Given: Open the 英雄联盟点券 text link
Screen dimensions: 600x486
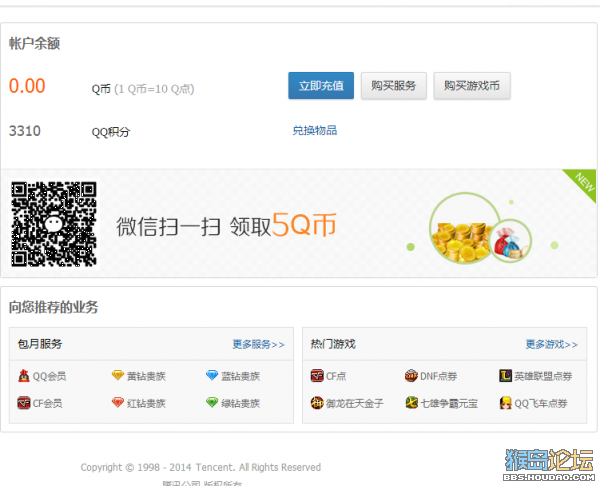Looking at the screenshot, I should click(x=543, y=376).
